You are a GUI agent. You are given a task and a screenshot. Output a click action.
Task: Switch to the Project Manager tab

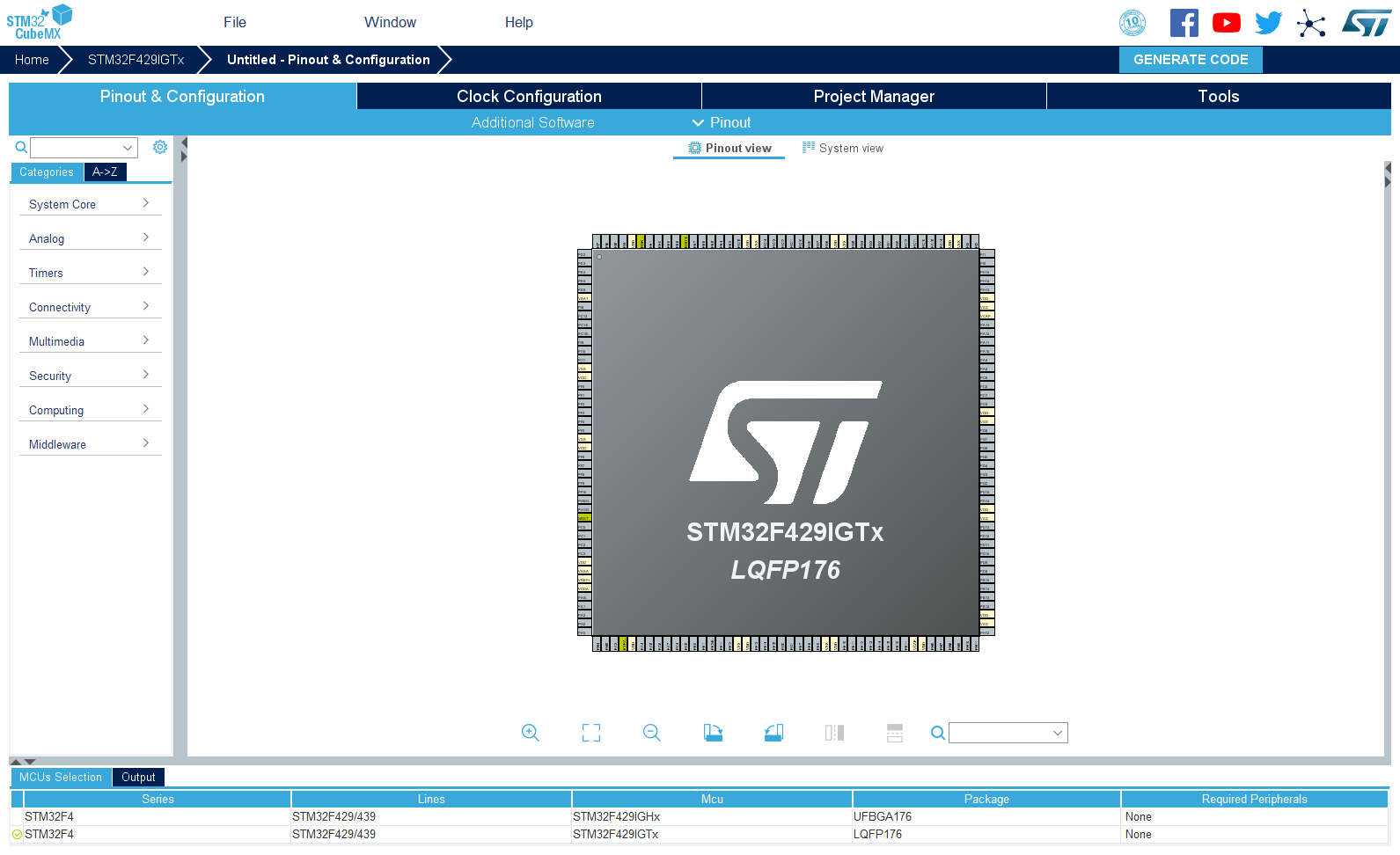[x=874, y=97]
